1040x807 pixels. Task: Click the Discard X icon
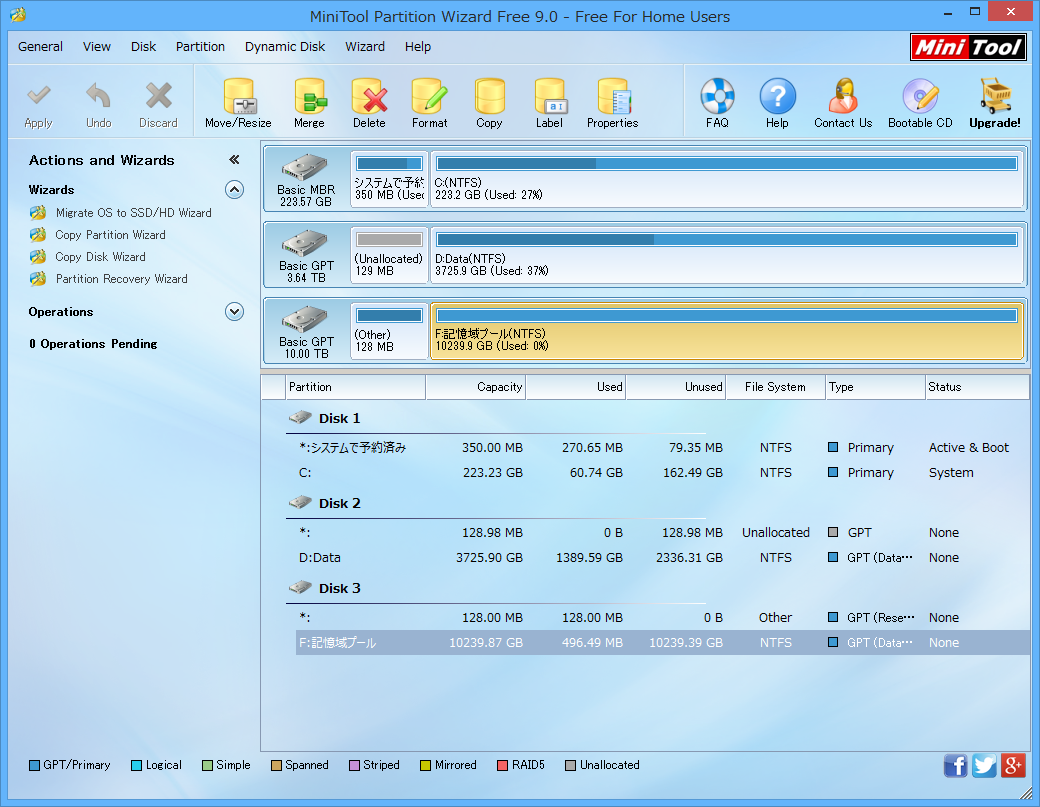pos(159,97)
